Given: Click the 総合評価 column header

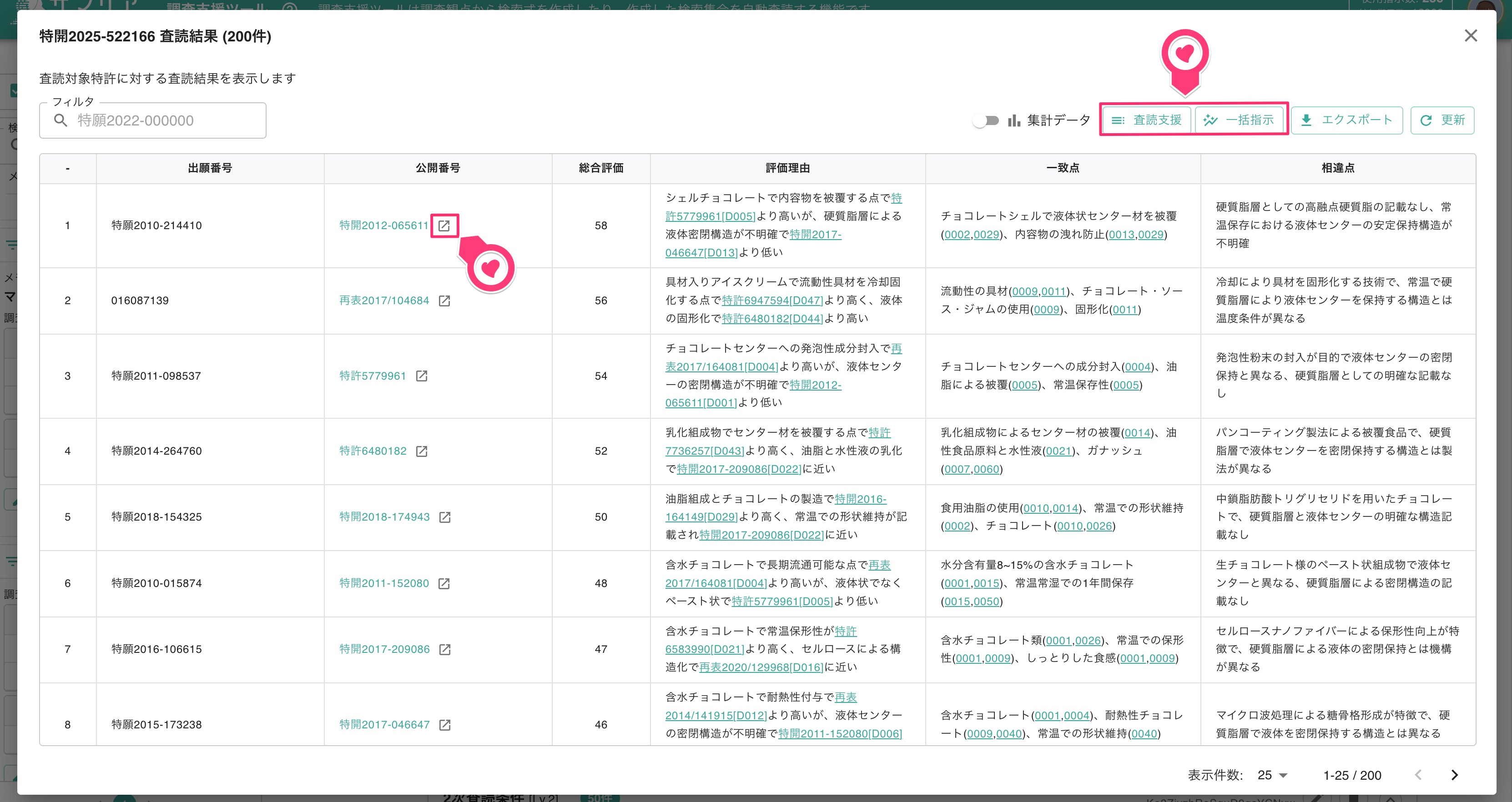Looking at the screenshot, I should pyautogui.click(x=601, y=168).
